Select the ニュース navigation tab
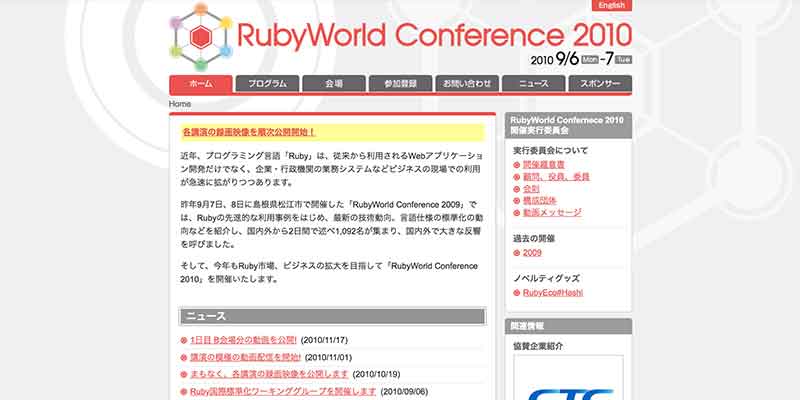The height and width of the screenshot is (400, 800). pos(534,84)
